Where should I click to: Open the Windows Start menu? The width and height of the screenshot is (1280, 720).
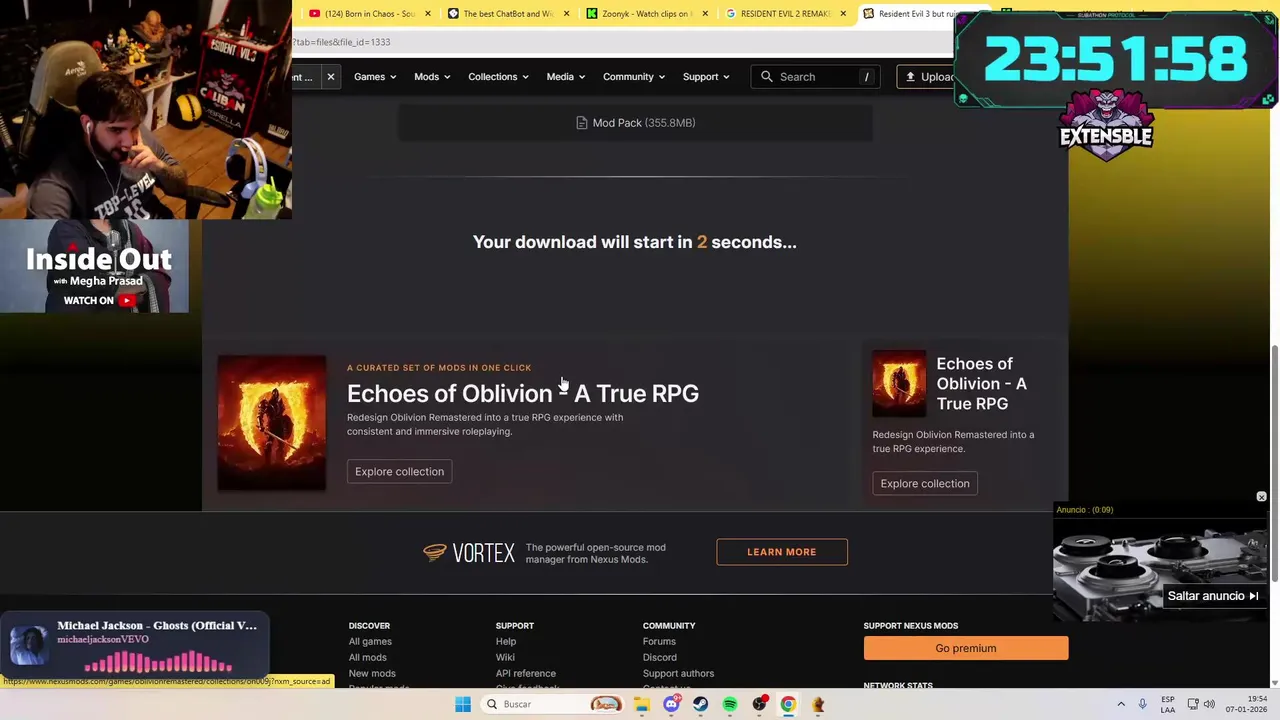[463, 705]
